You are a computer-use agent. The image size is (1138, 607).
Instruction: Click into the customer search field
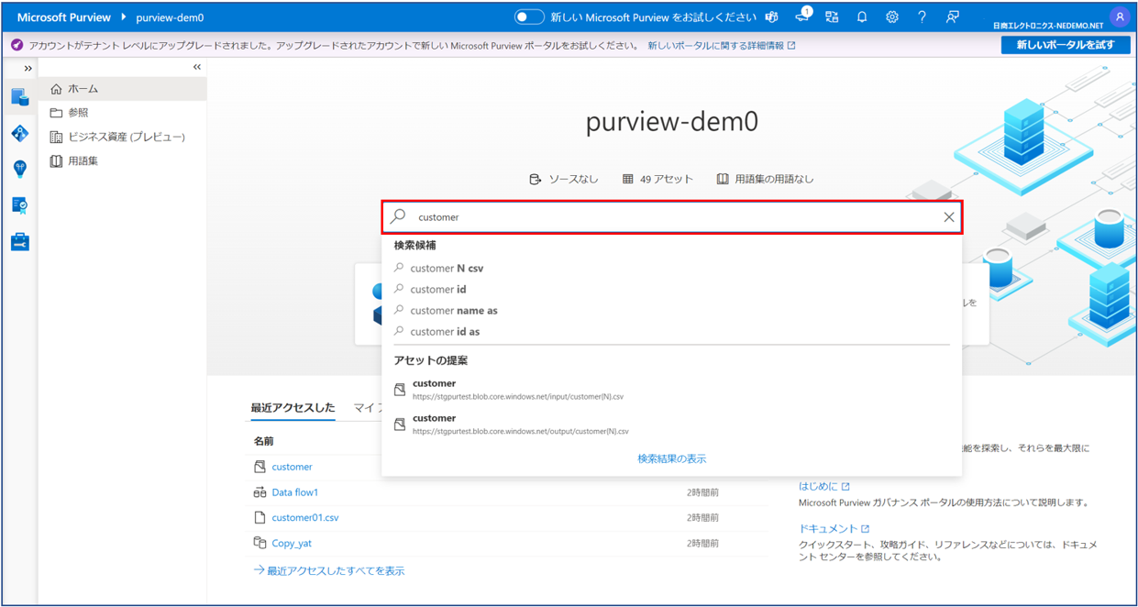(670, 217)
